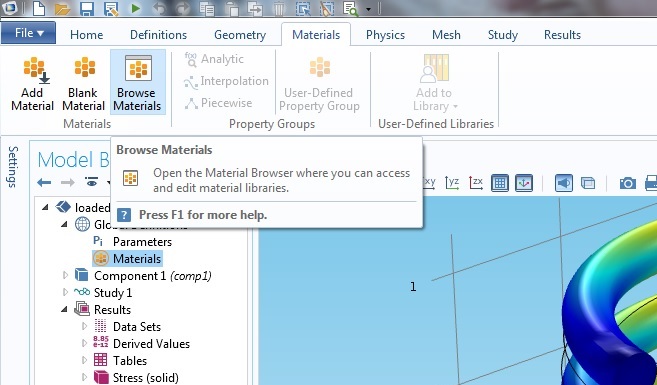Viewport: 657px width, 385px height.
Task: Select the Parameters tree node
Action: 142,242
